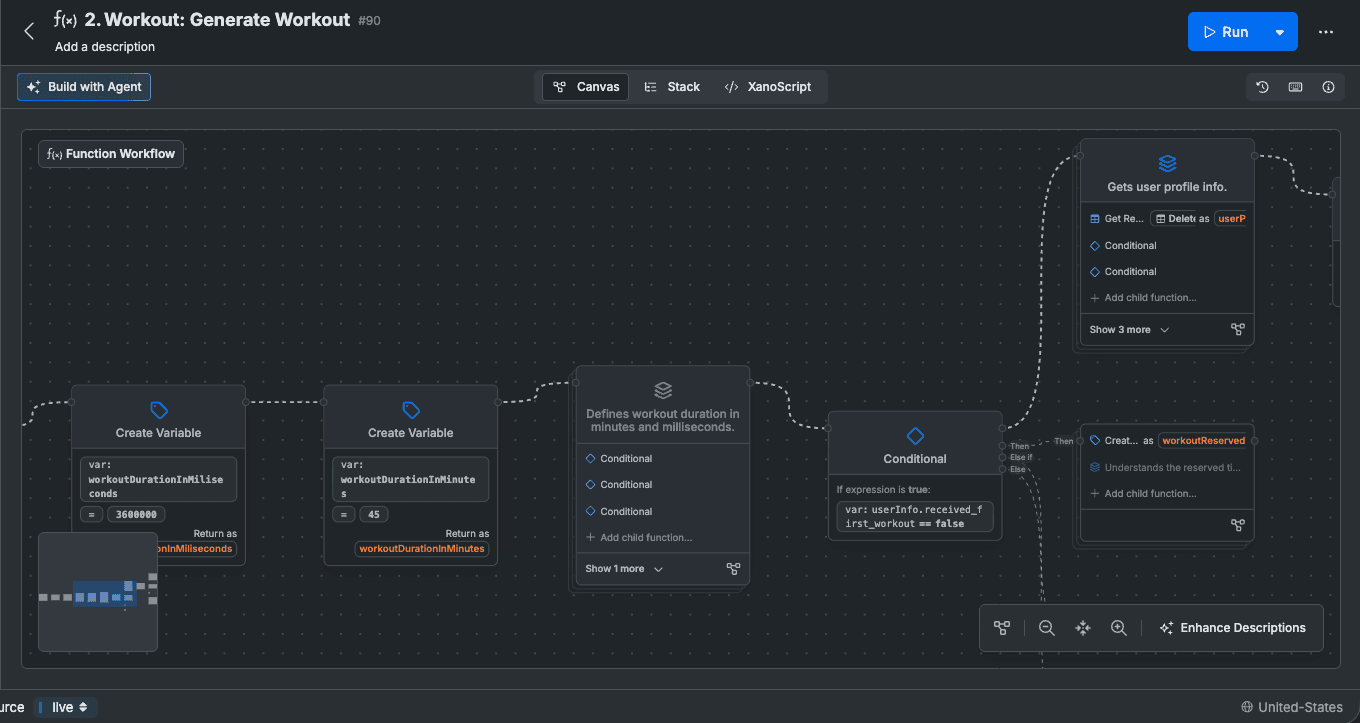Image resolution: width=1360 pixels, height=723 pixels.
Task: Click the zoom out magnifier icon
Action: tap(1047, 628)
